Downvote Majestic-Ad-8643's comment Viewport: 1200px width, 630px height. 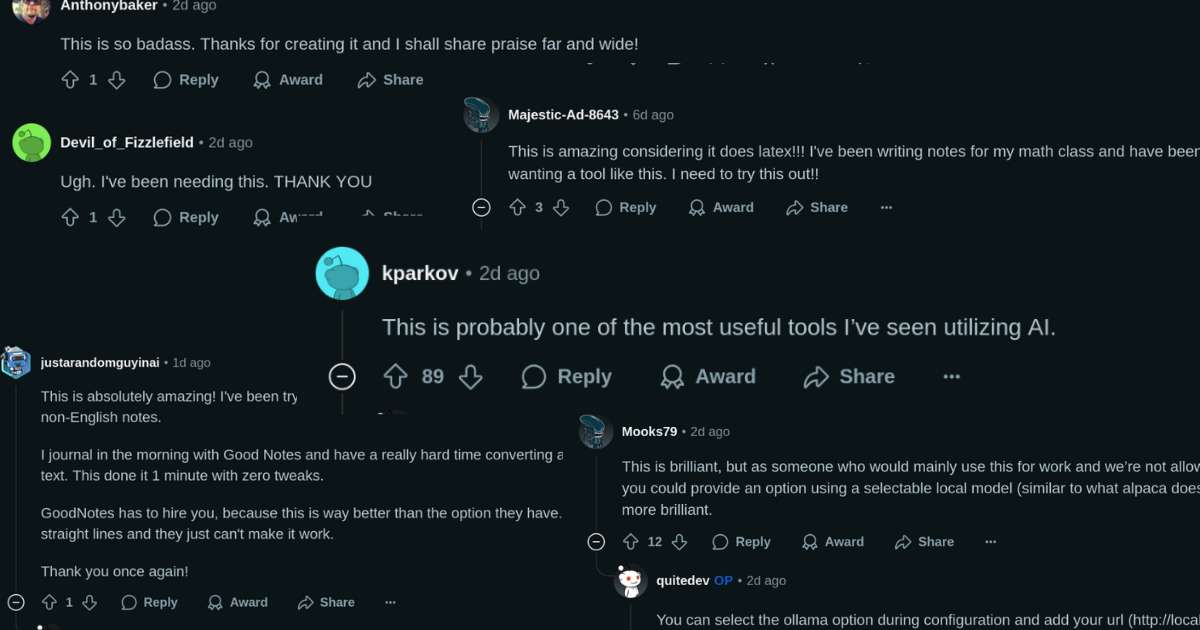(561, 207)
